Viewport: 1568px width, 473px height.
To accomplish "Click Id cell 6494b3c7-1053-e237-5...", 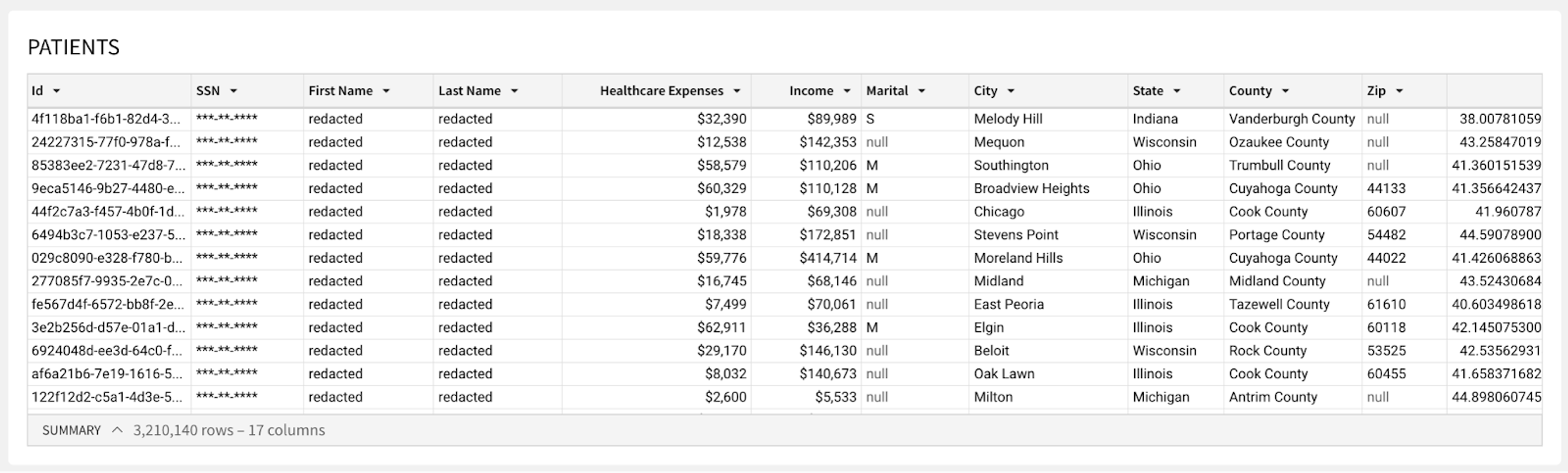I will [x=109, y=235].
